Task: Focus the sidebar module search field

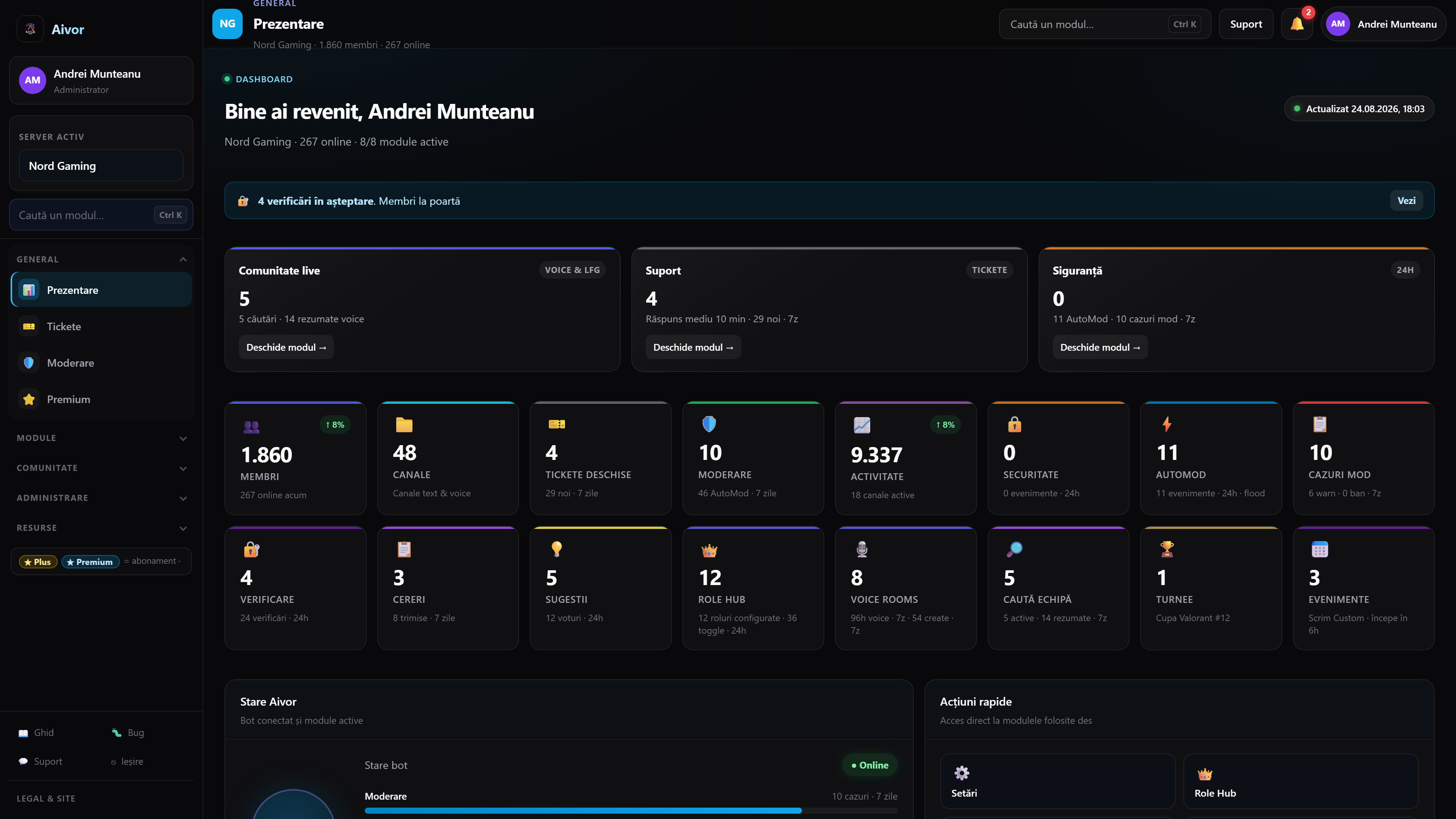Action: (101, 215)
